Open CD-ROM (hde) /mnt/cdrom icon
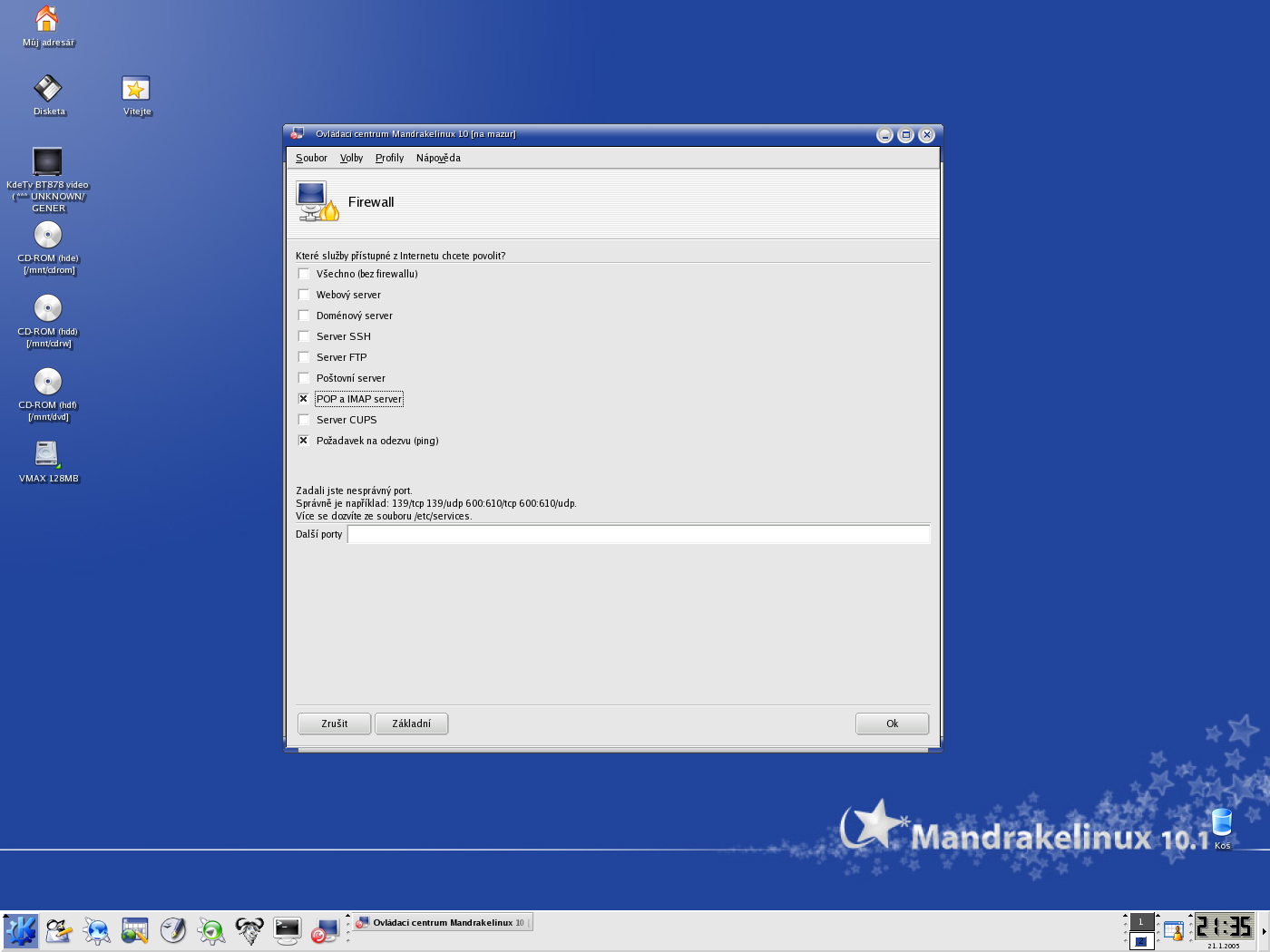This screenshot has width=1270, height=952. [48, 235]
